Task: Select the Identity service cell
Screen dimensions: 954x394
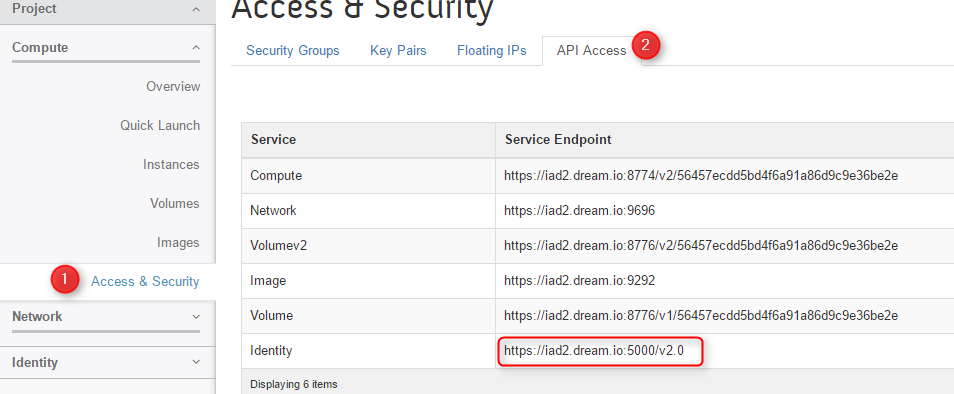Action: tap(369, 351)
